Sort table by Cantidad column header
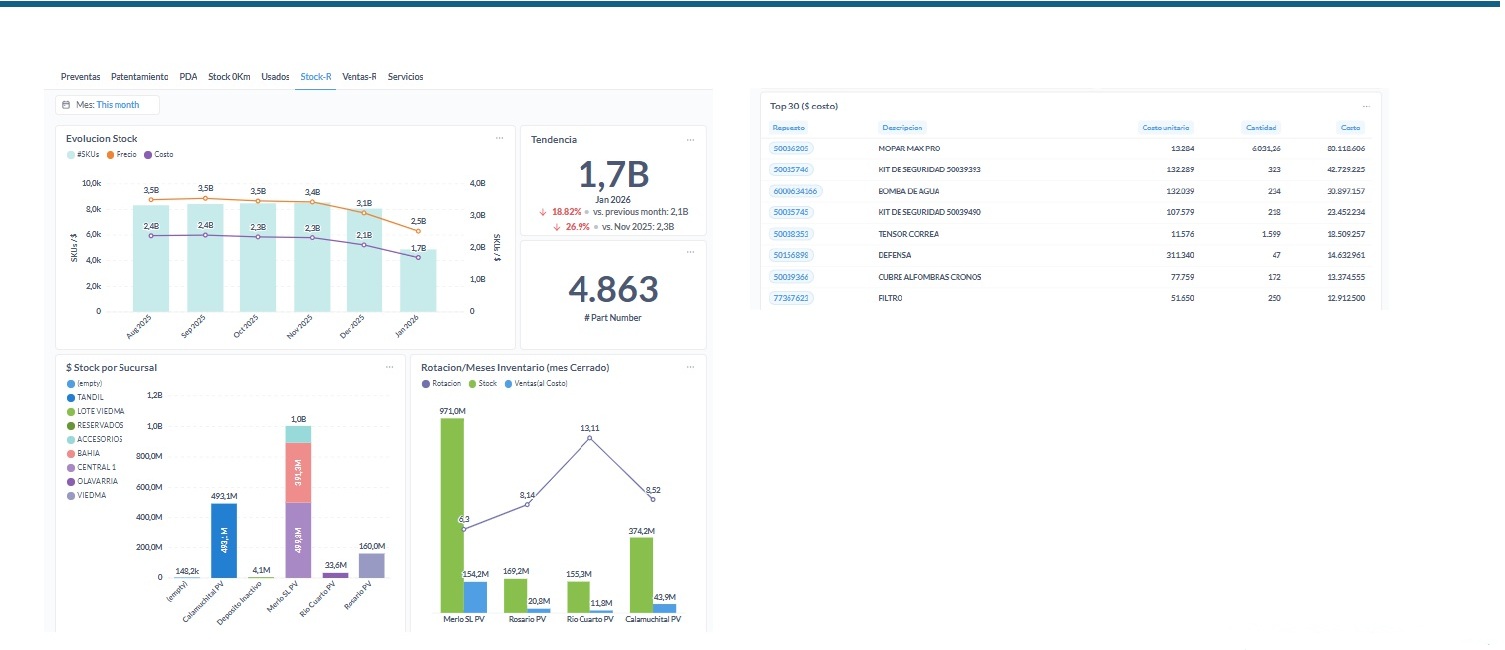Viewport: 1505px width, 650px height. tap(1260, 128)
